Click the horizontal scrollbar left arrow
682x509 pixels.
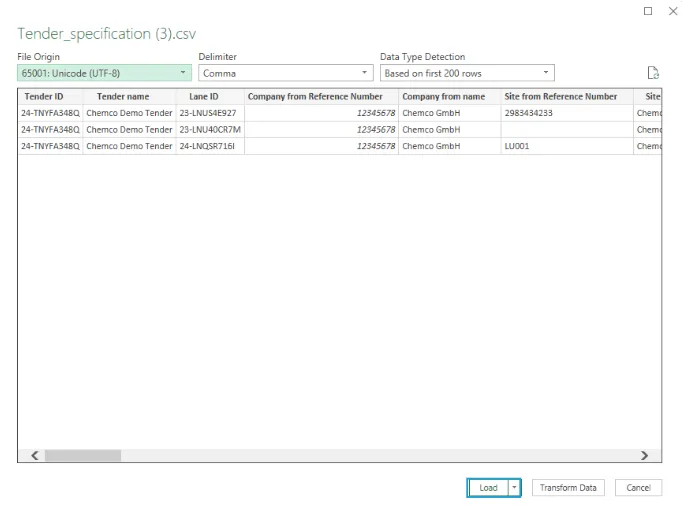tap(35, 455)
